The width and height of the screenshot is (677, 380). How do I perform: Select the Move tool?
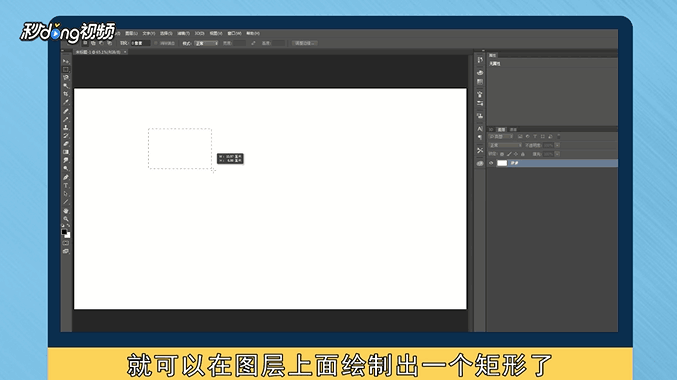coord(66,61)
